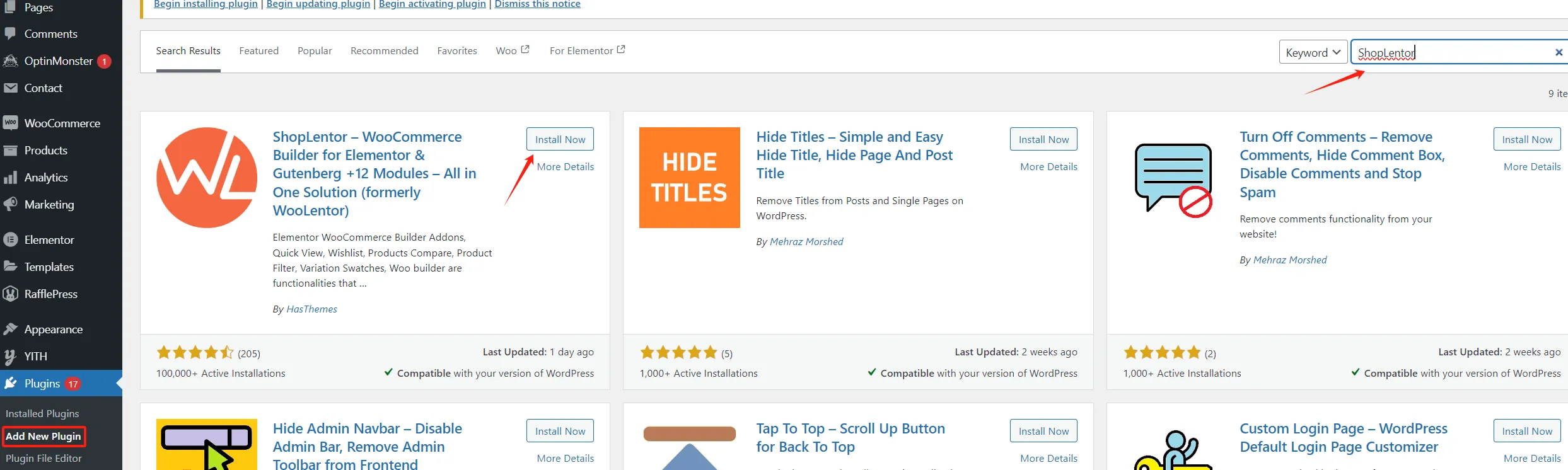1568x470 pixels.
Task: Open Add New Plugin submenu item
Action: 44,436
